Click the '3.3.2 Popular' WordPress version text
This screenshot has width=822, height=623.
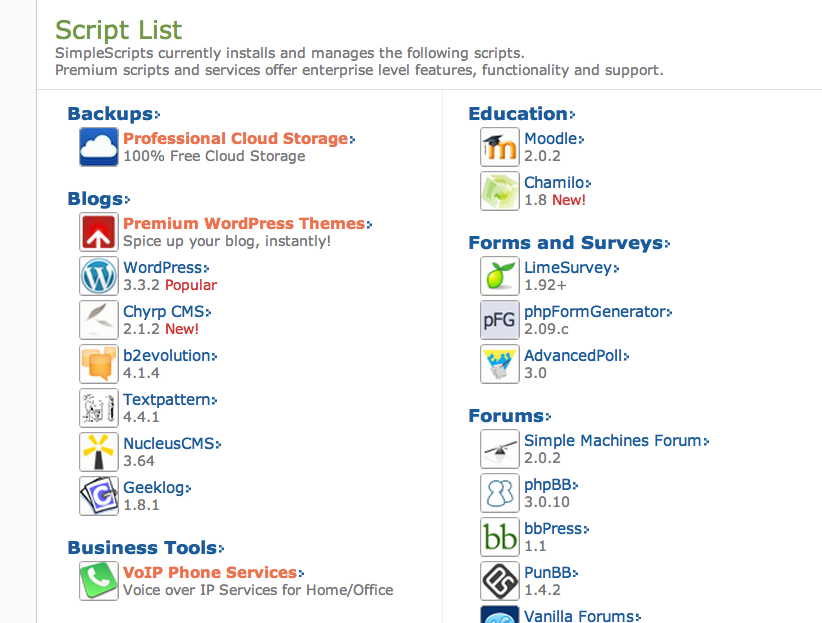[170, 285]
